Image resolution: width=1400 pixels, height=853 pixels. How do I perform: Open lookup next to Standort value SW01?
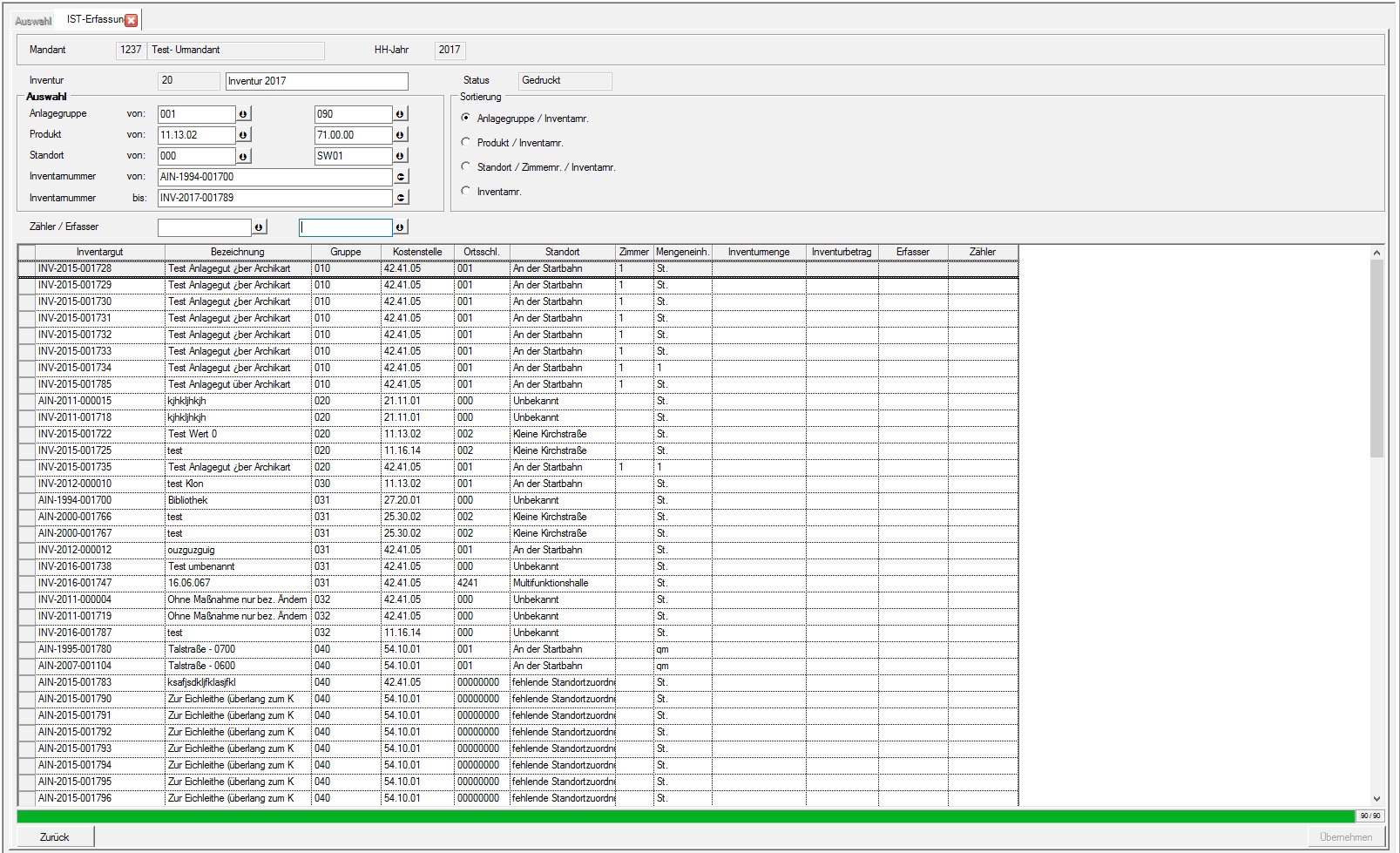pyautogui.click(x=400, y=156)
